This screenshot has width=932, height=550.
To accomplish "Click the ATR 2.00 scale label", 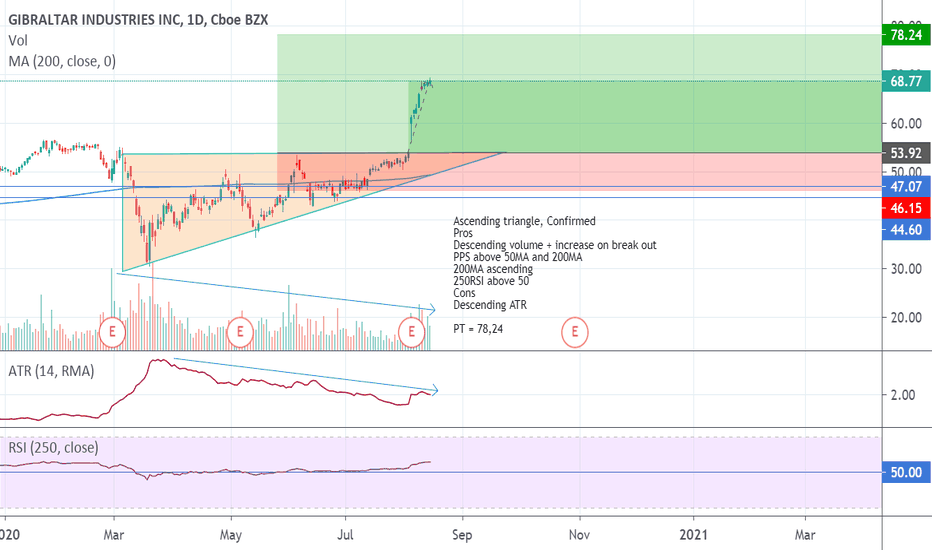I will [x=902, y=395].
